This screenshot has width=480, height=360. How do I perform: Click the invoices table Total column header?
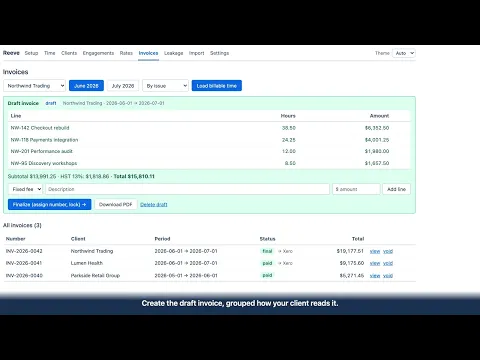[x=358, y=239]
